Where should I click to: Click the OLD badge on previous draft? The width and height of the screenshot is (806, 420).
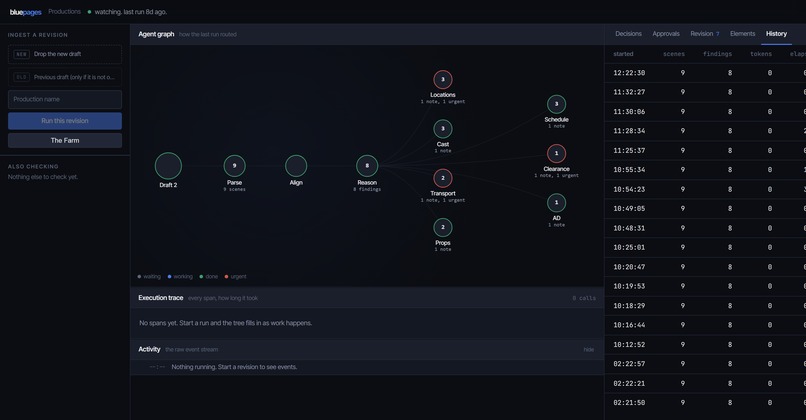(x=21, y=77)
